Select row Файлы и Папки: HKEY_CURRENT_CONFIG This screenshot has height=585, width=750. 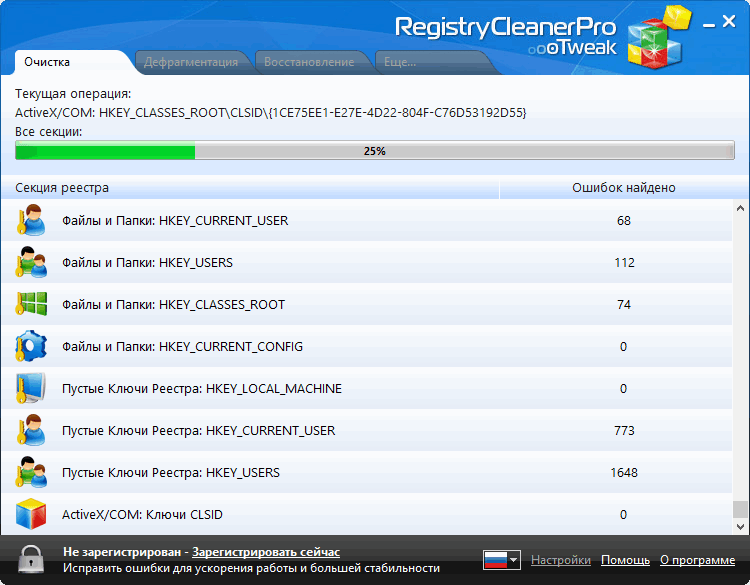point(366,346)
